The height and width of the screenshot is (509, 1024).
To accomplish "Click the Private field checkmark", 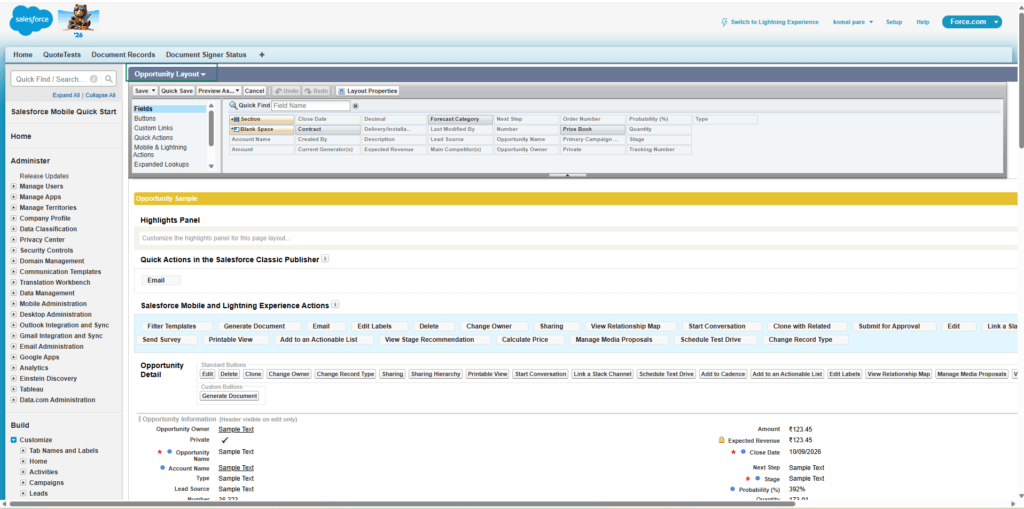I will click(x=225, y=440).
